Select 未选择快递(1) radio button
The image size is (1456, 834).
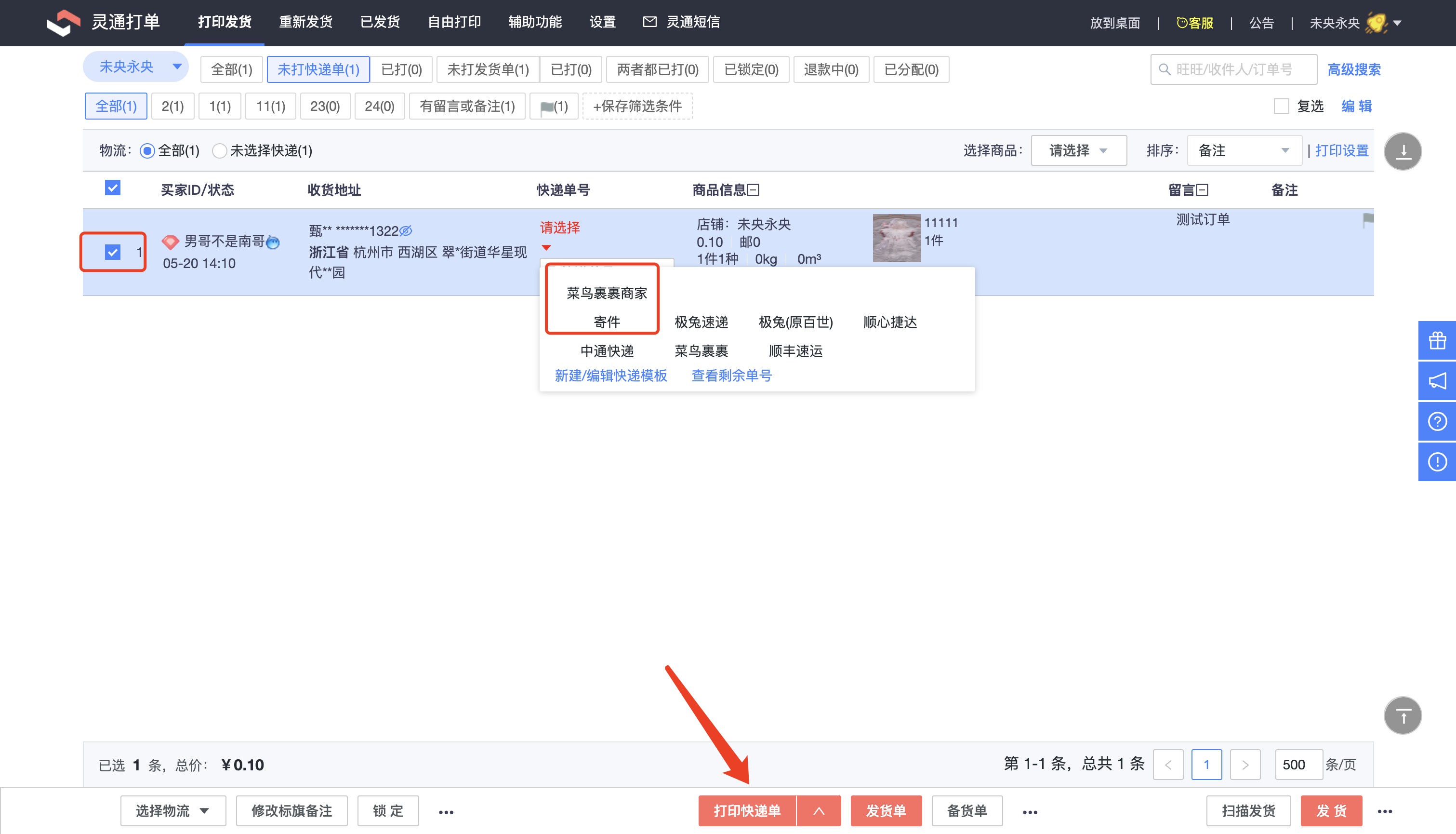(219, 150)
